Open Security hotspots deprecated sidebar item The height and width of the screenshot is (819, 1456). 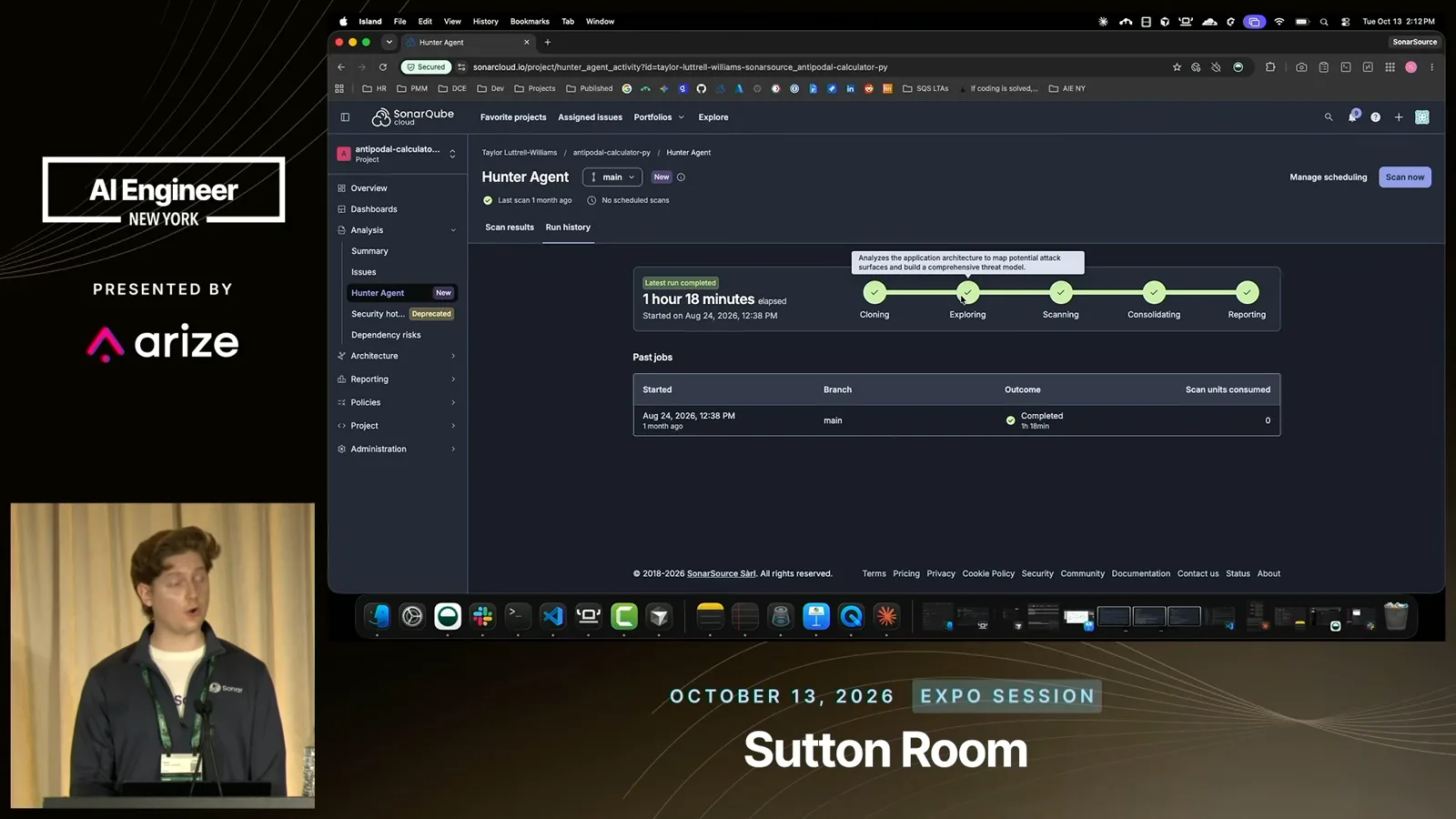[400, 314]
